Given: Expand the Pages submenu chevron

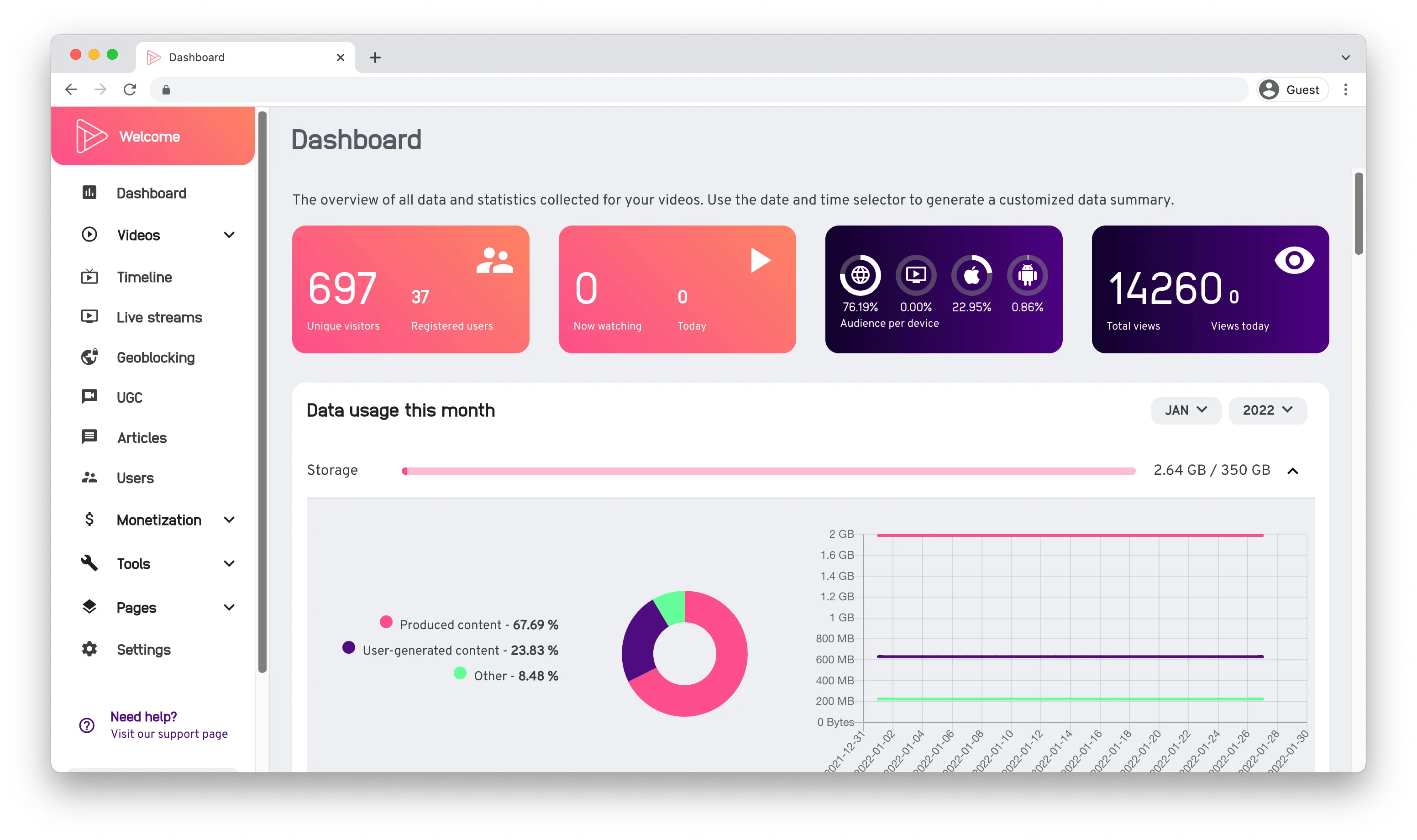Looking at the screenshot, I should [229, 607].
